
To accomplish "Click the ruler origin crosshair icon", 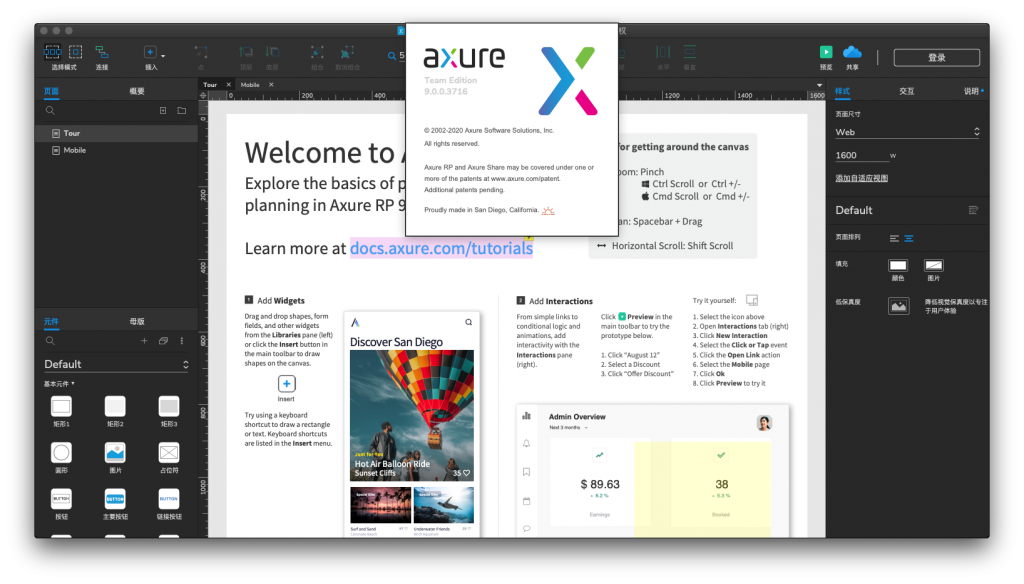I will pyautogui.click(x=203, y=95).
